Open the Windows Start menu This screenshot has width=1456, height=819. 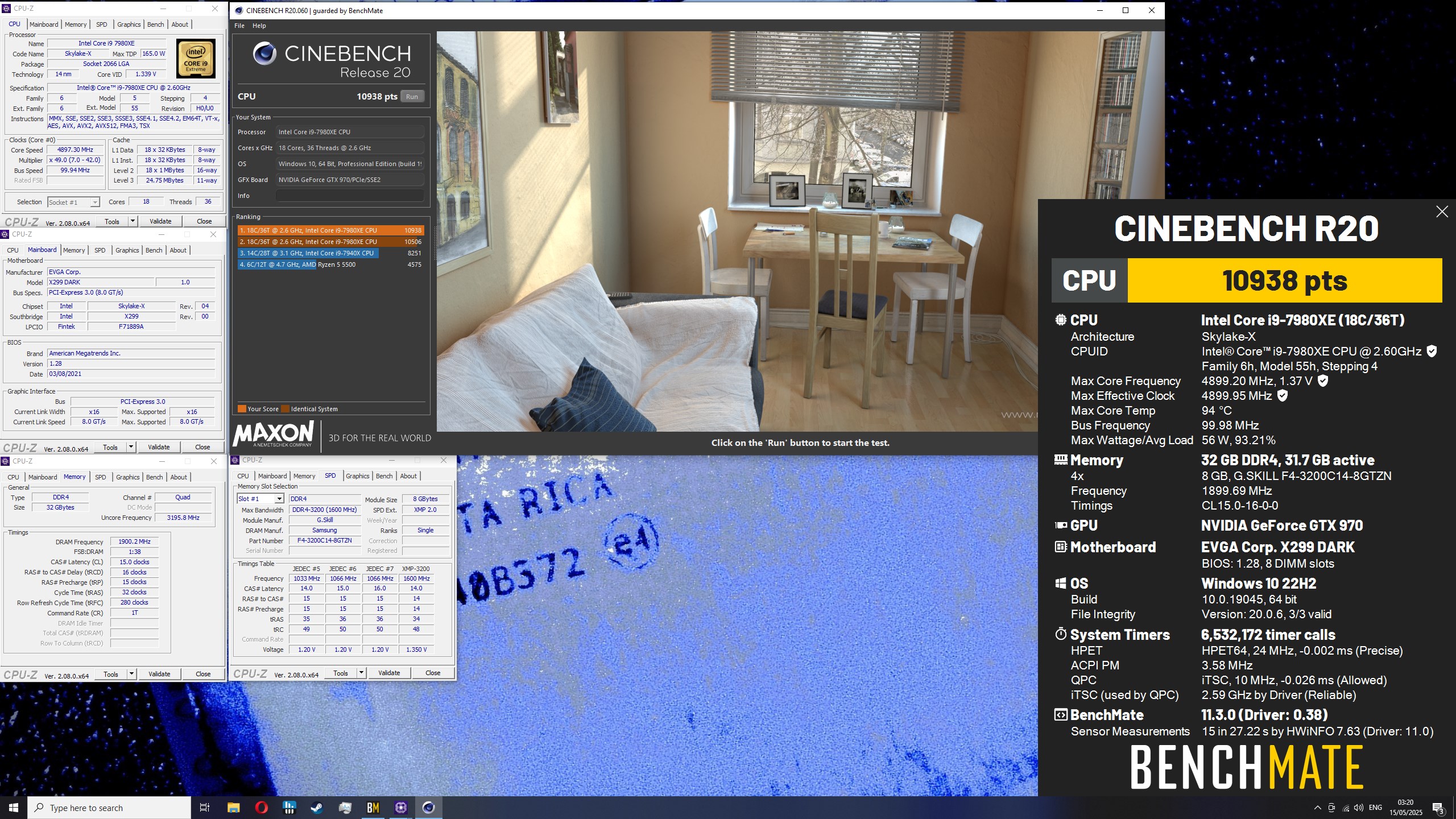14,808
